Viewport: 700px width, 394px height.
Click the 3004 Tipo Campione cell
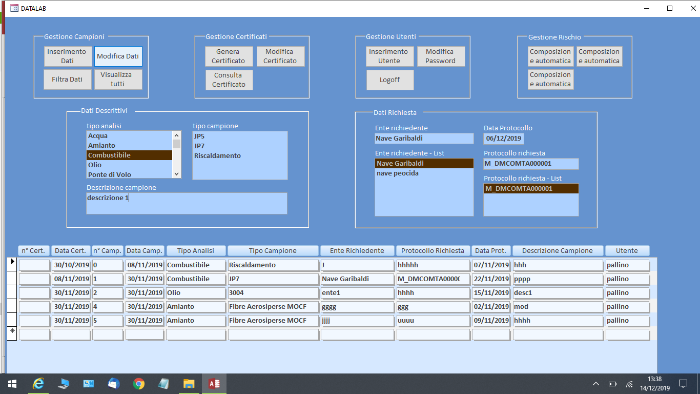click(273, 293)
